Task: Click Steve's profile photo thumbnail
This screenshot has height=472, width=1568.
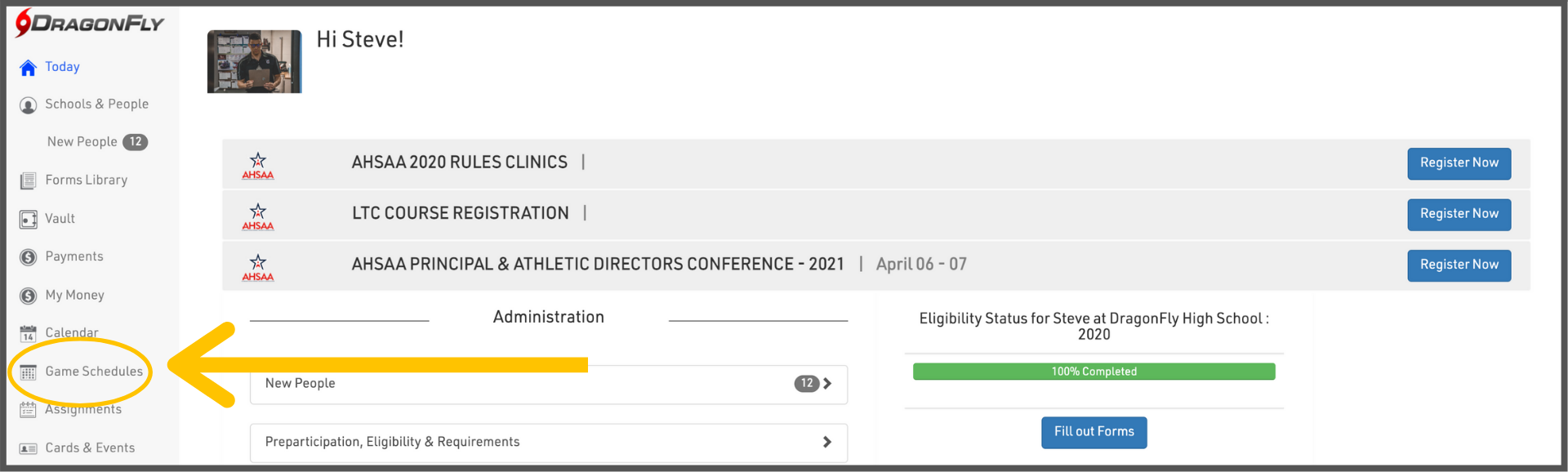Action: pyautogui.click(x=254, y=62)
